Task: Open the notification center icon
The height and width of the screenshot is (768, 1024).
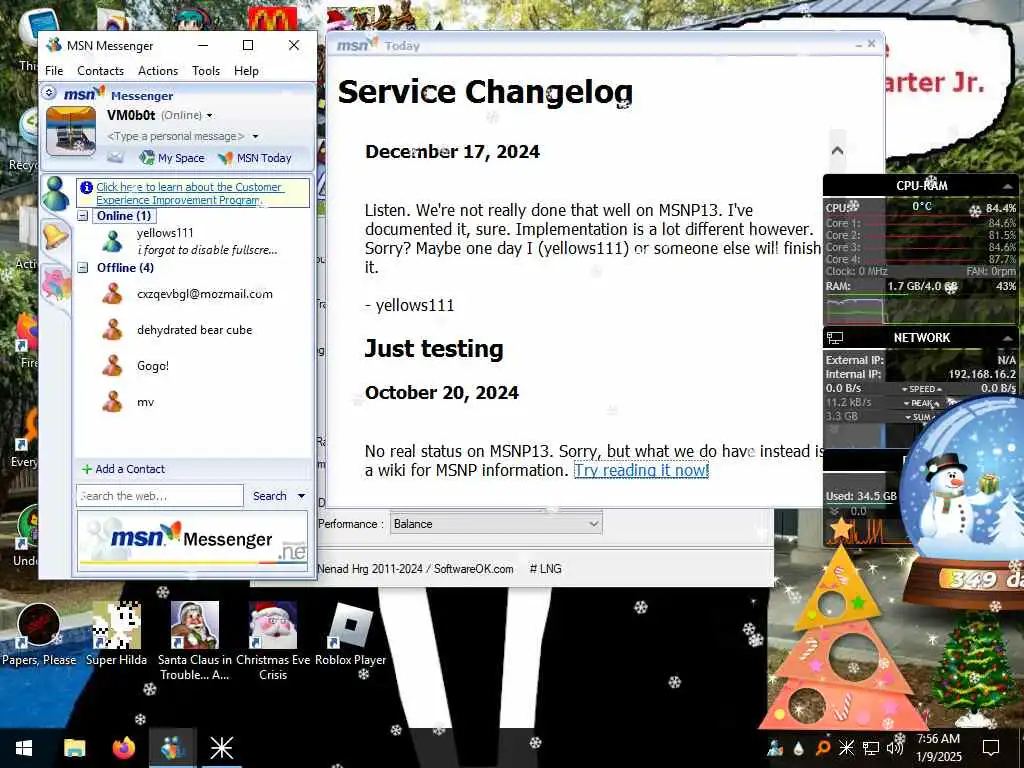Action: 991,748
